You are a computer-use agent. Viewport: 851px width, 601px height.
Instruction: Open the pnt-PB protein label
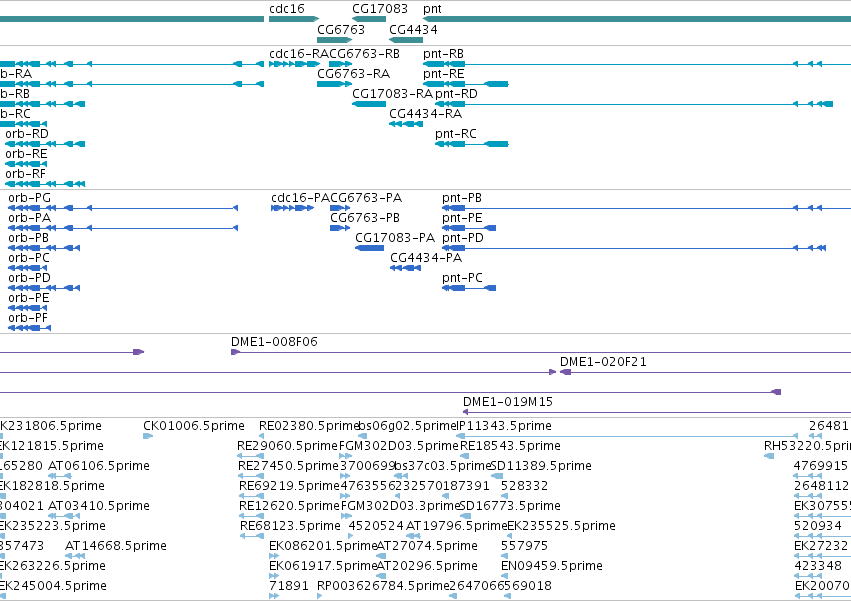pyautogui.click(x=462, y=198)
